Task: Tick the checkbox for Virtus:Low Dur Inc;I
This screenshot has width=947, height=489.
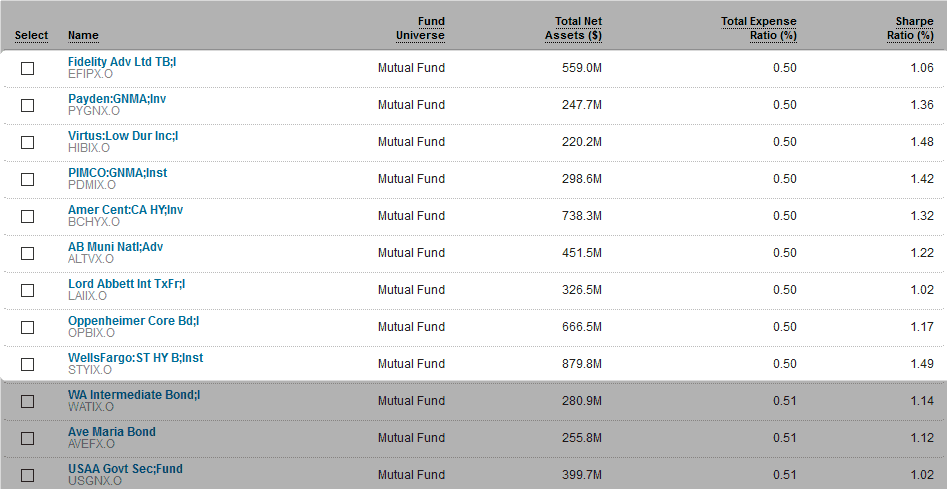Action: tap(27, 142)
